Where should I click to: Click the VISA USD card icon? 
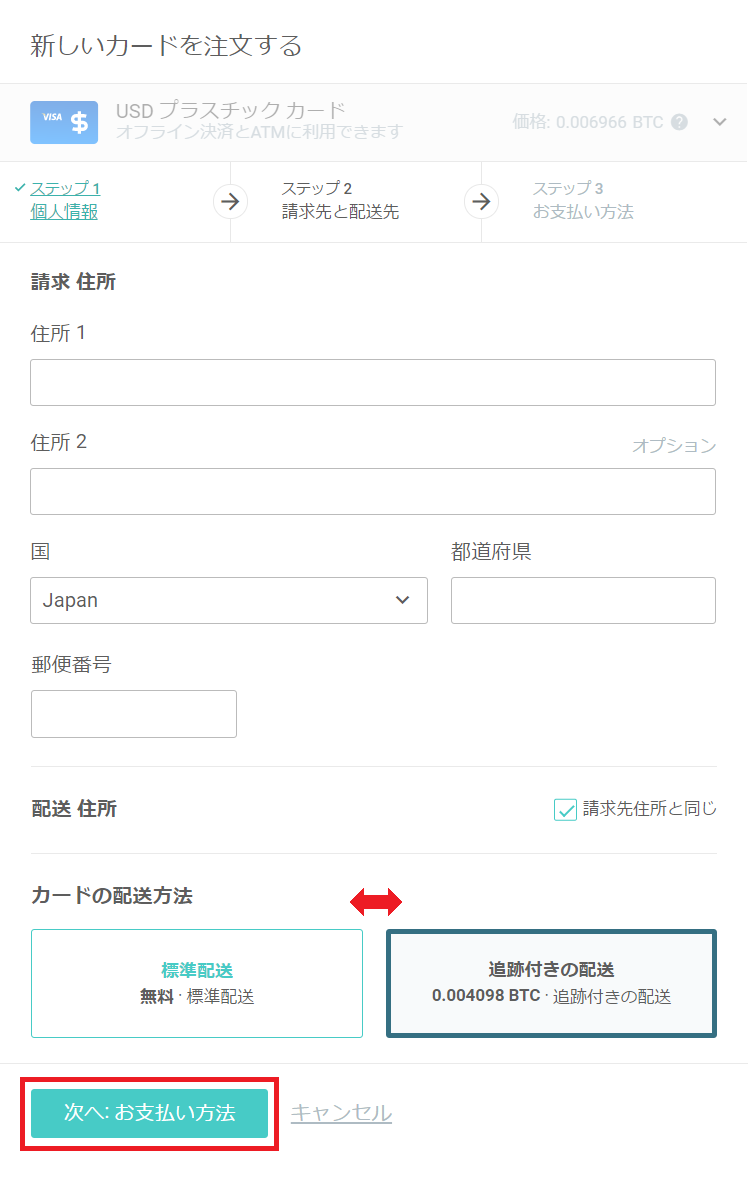(x=64, y=122)
